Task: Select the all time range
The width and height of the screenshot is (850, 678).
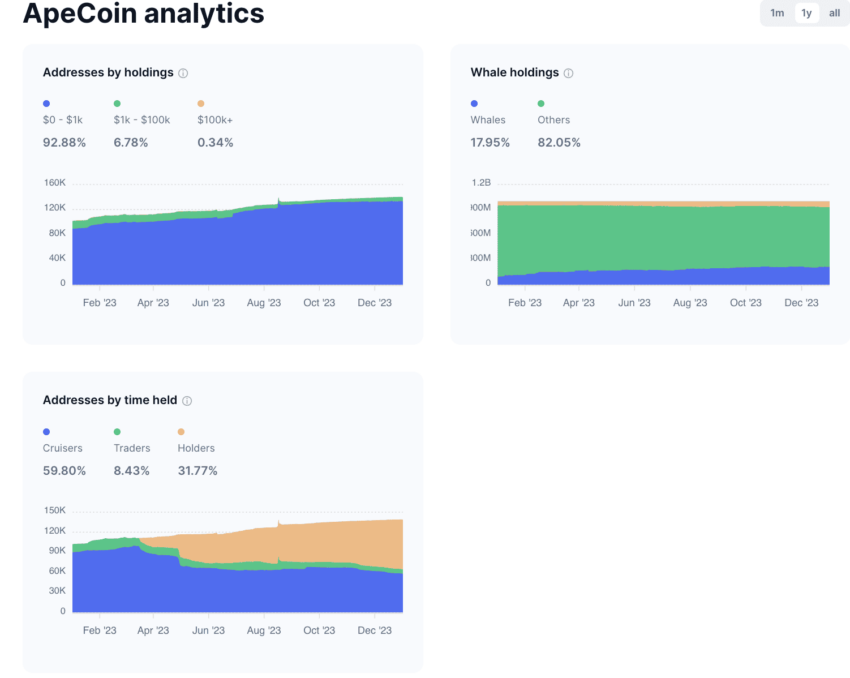Action: [x=834, y=13]
